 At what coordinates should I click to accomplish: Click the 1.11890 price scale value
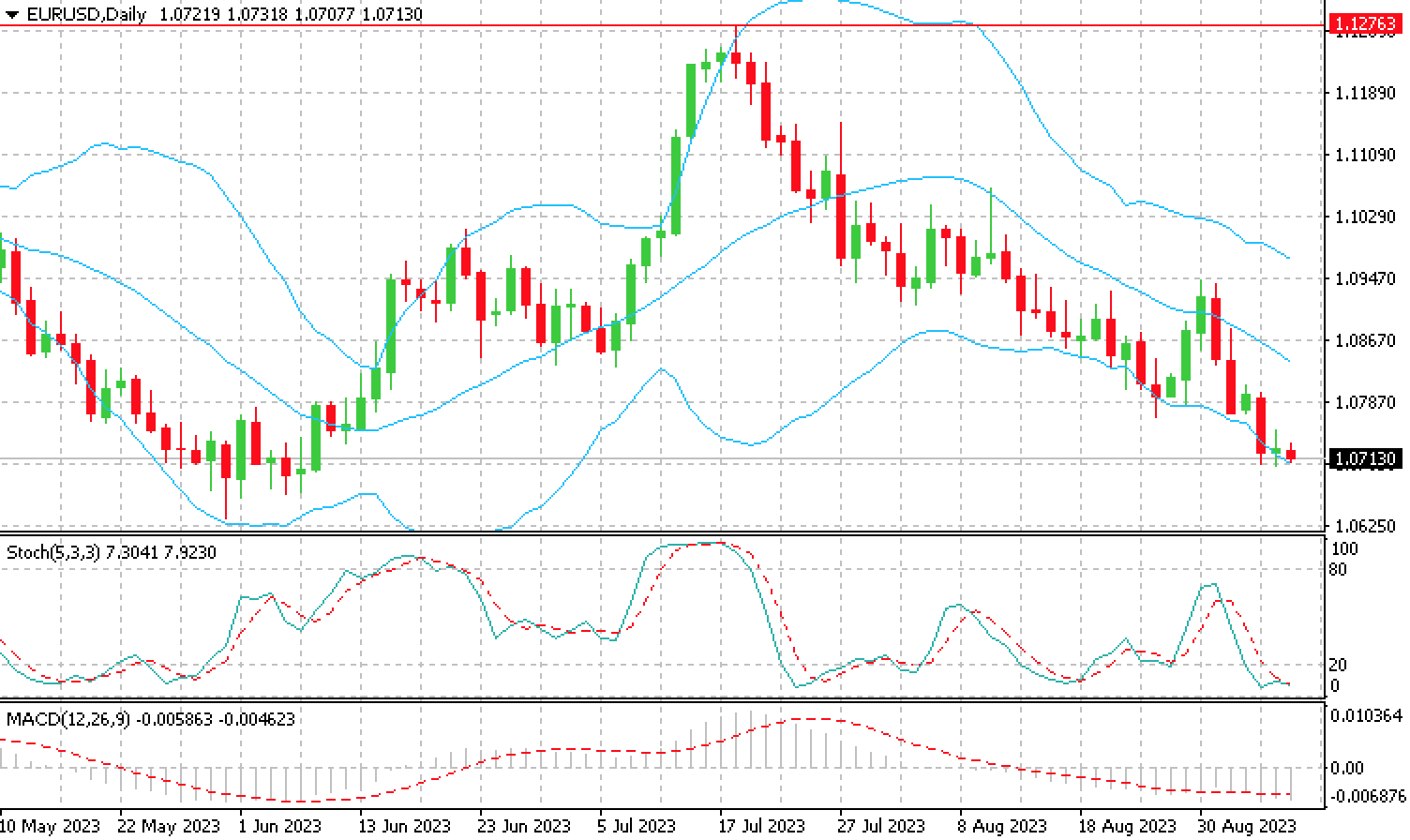click(1365, 93)
